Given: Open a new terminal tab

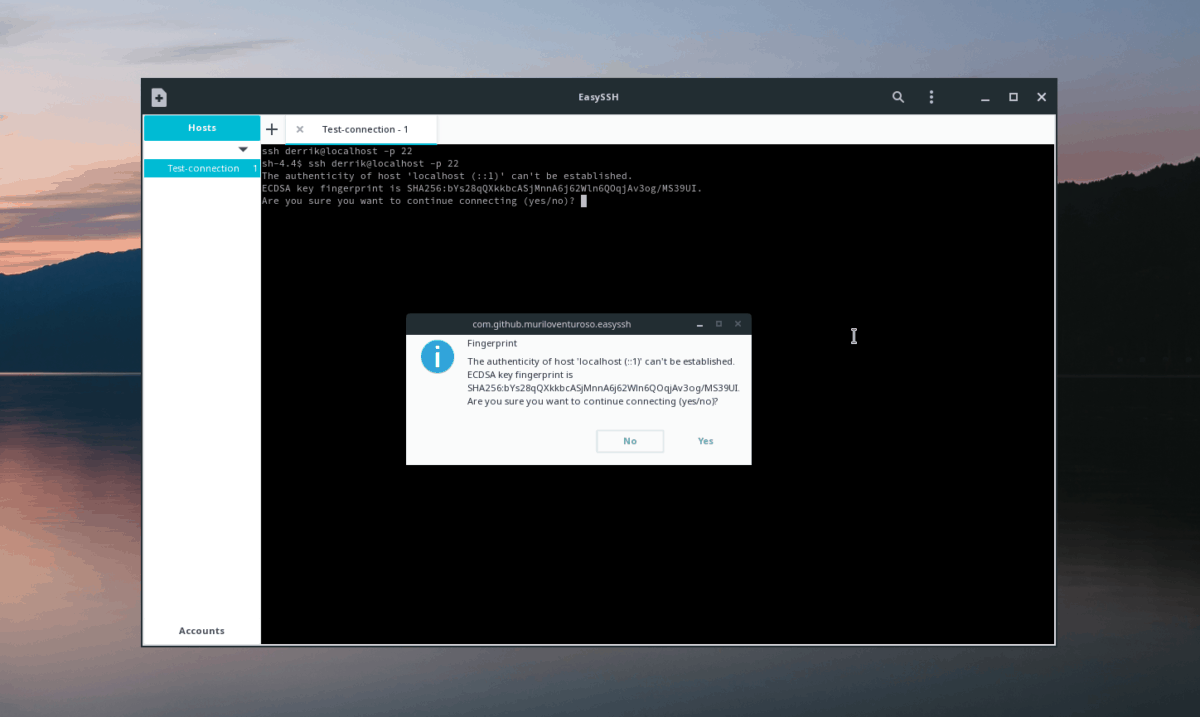Looking at the screenshot, I should (x=272, y=129).
